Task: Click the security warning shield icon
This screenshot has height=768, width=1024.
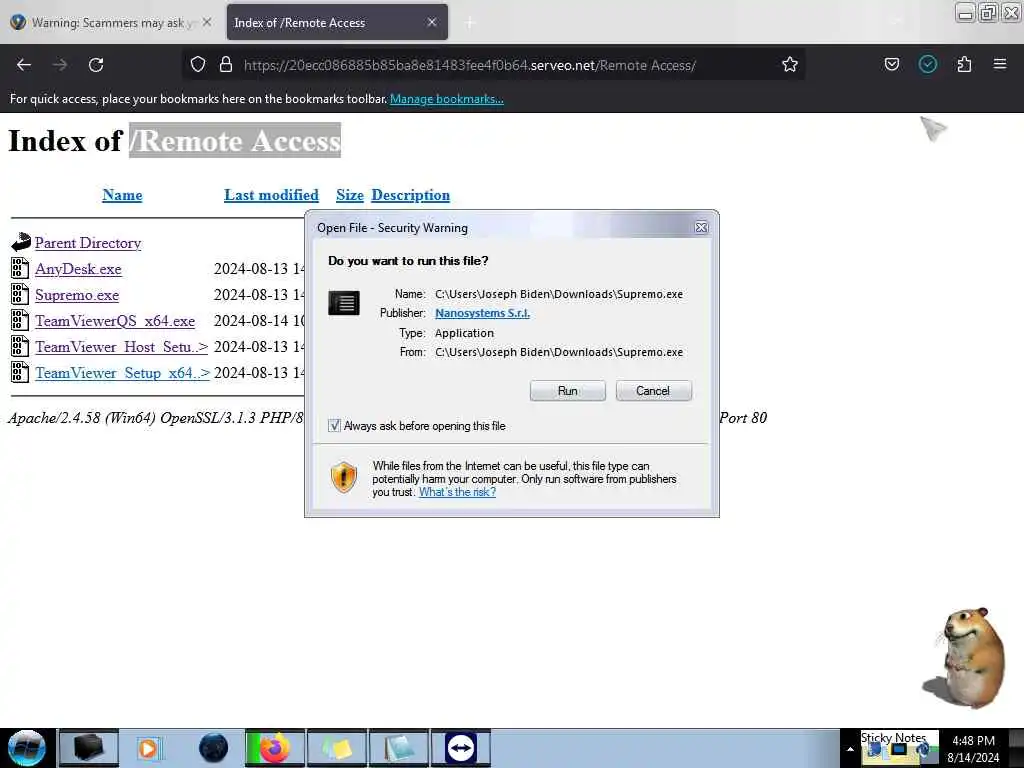Action: tap(344, 477)
